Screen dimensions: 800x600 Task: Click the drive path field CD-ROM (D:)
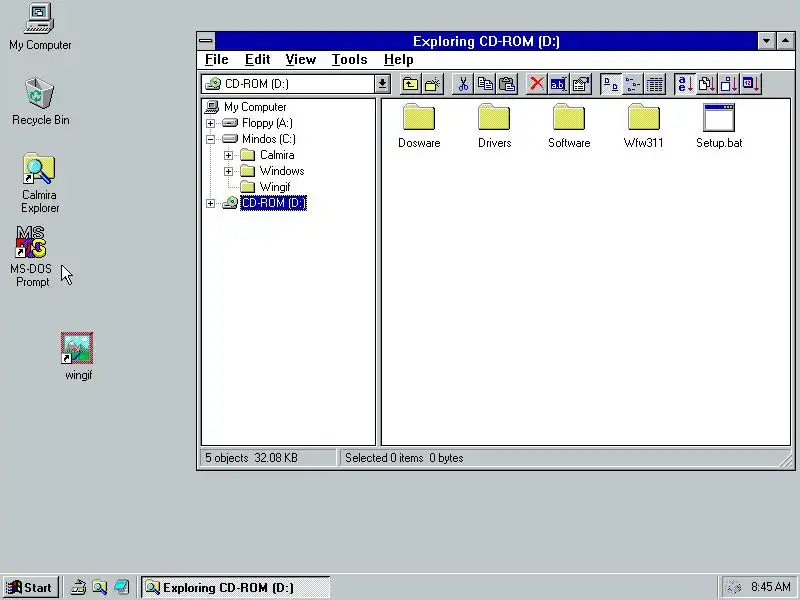[x=288, y=84]
